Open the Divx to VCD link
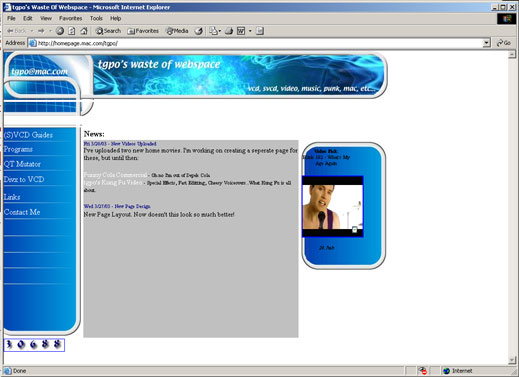 coord(24,179)
